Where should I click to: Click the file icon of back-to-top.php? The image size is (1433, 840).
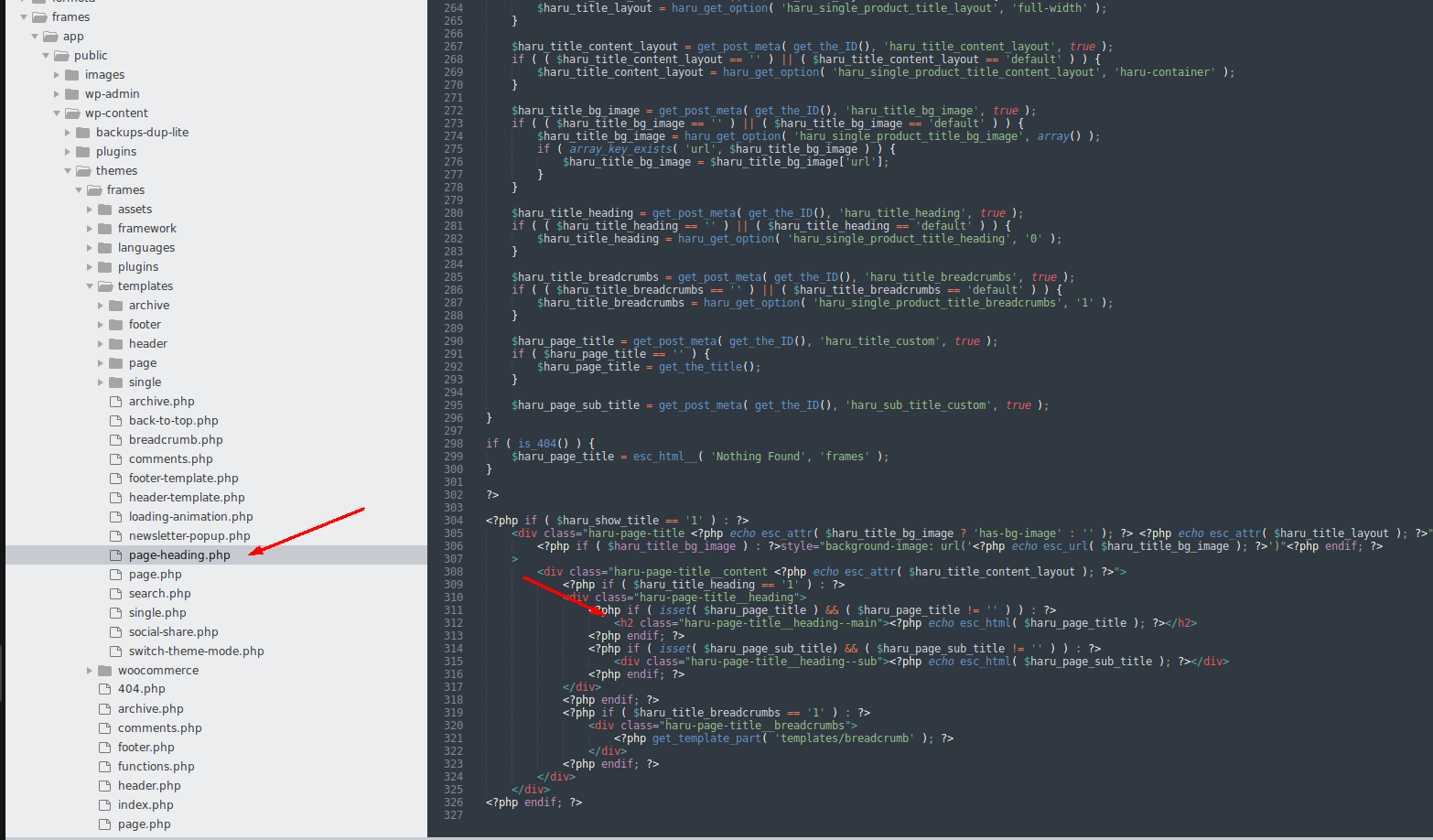pyautogui.click(x=116, y=421)
